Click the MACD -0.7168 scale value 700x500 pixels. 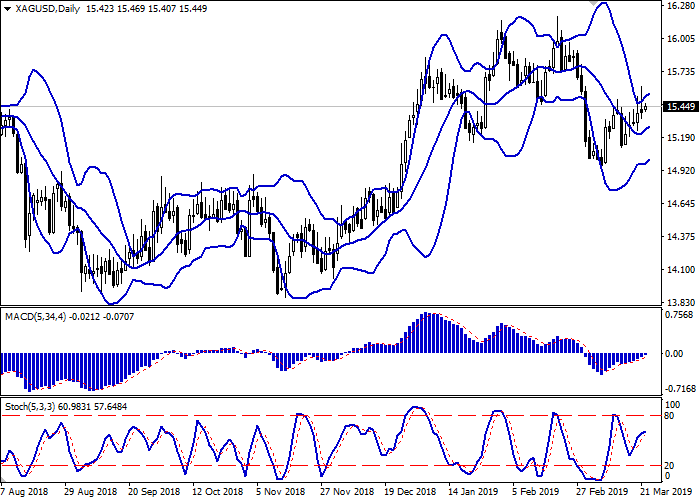[x=678, y=387]
